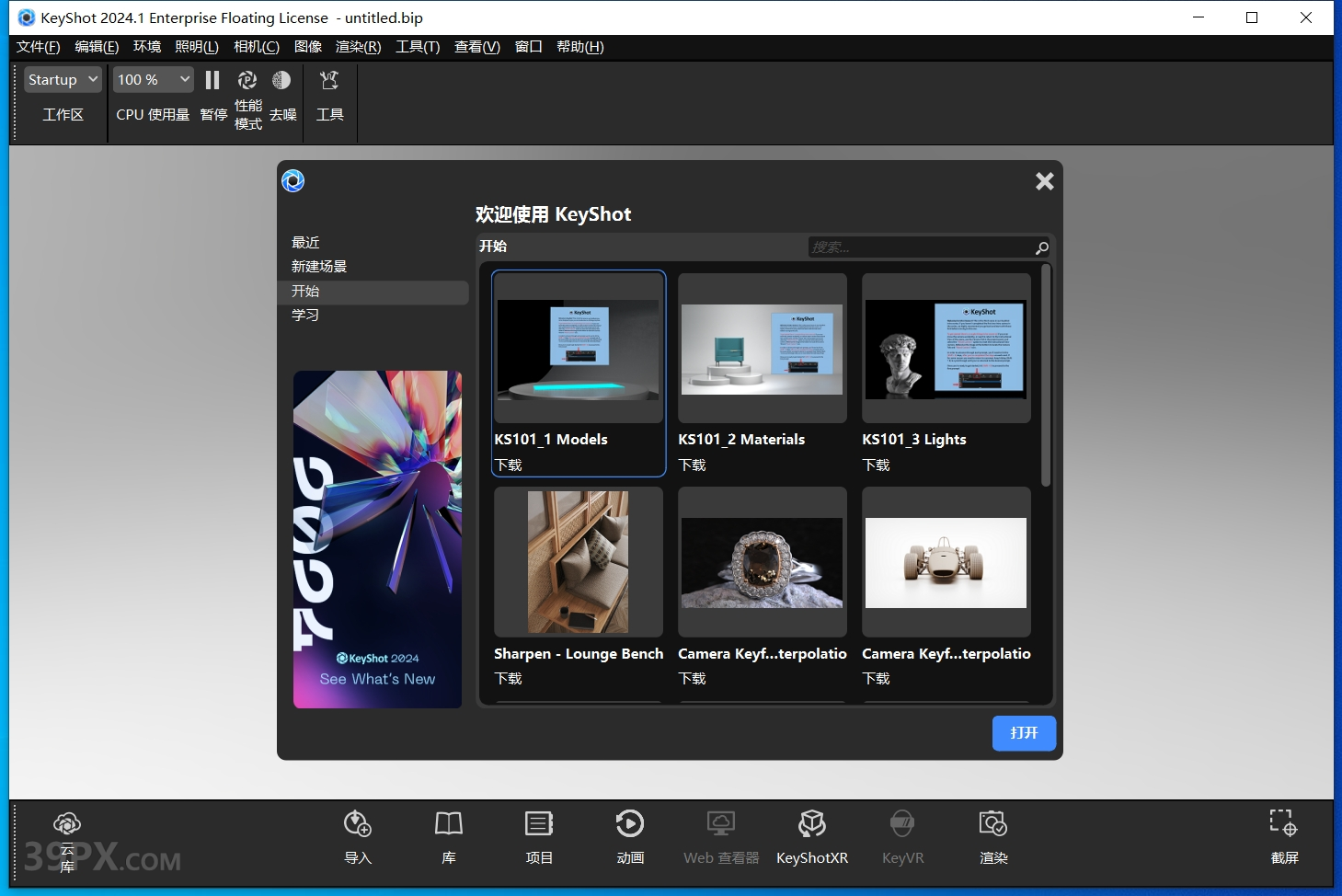
Task: Open the 渲染(R) menu
Action: coord(358,47)
